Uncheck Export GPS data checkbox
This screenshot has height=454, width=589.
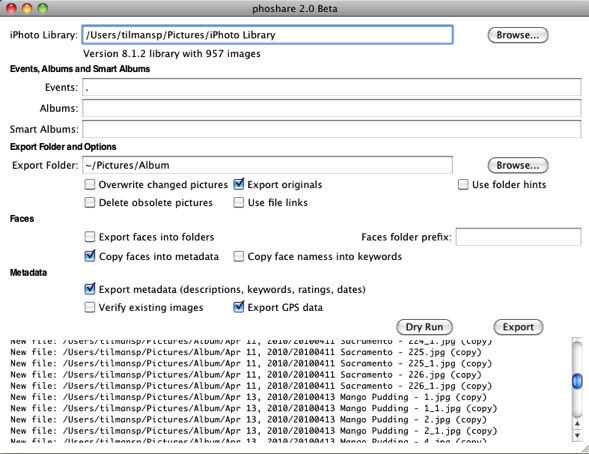pyautogui.click(x=239, y=307)
